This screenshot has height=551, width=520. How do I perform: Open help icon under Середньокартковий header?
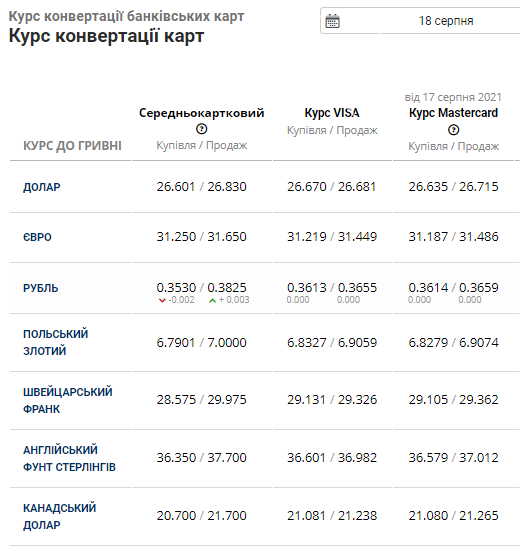pos(201,129)
